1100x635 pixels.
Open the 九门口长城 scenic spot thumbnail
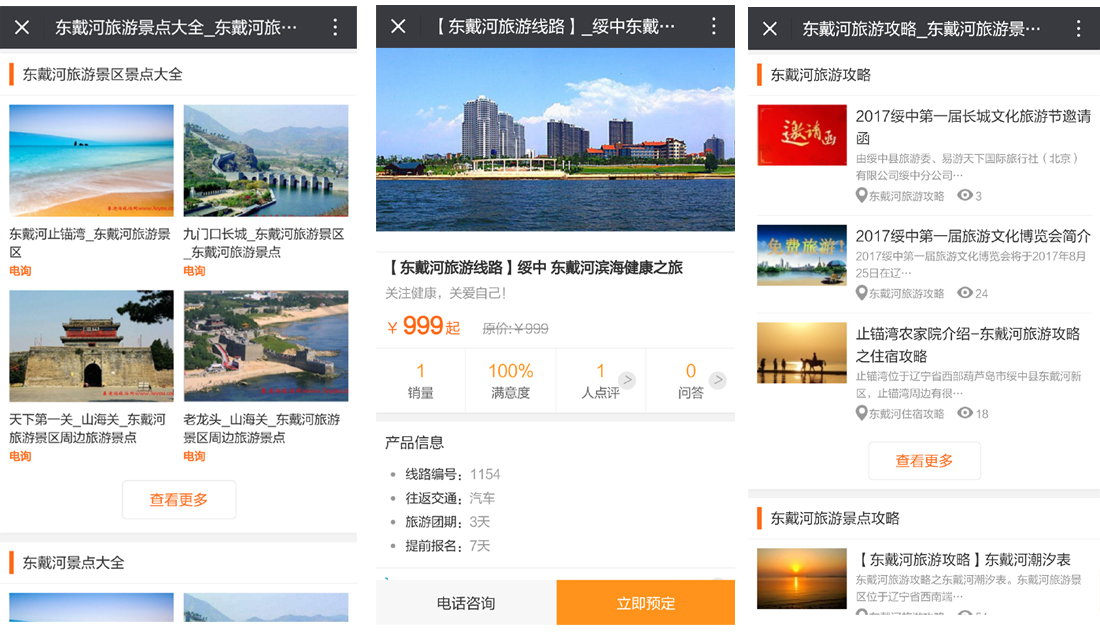(266, 160)
